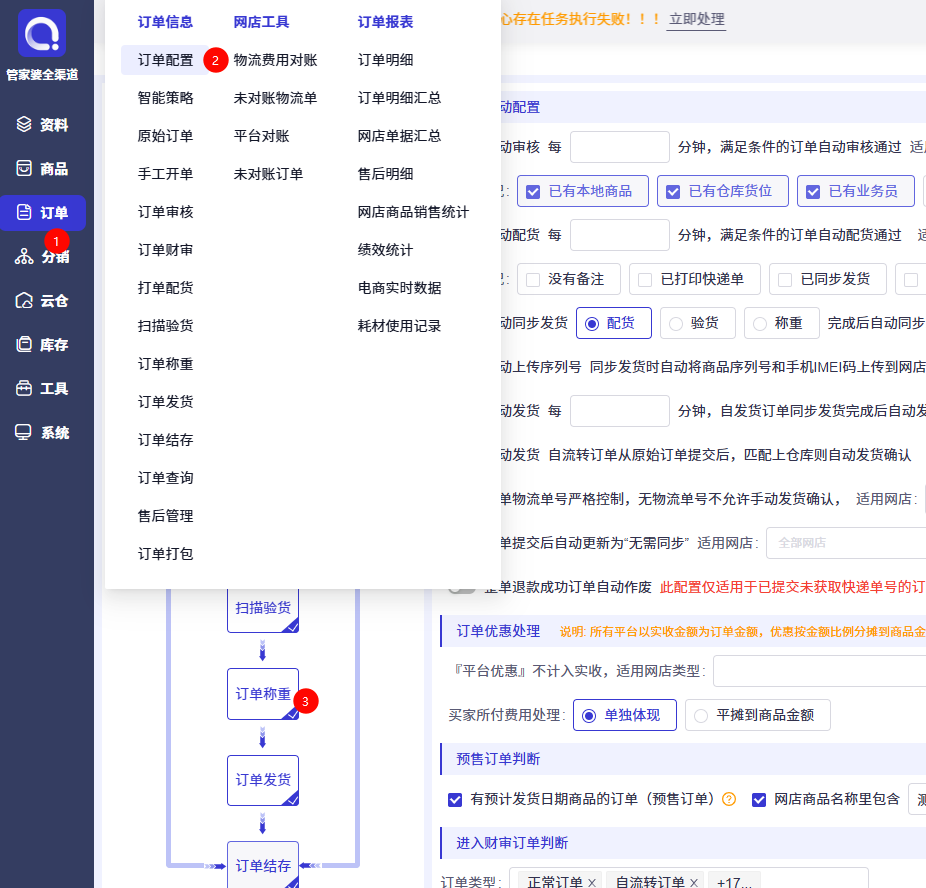The height and width of the screenshot is (888, 926).
Task: Open the 云仓 sidebar section
Action: pyautogui.click(x=43, y=301)
